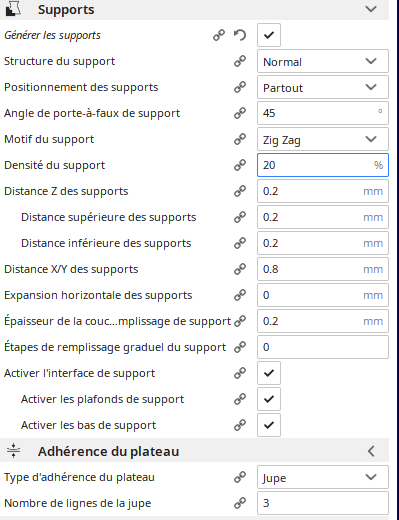Click the reset arrow for Générer les supports
This screenshot has width=399, height=520.
(240, 35)
